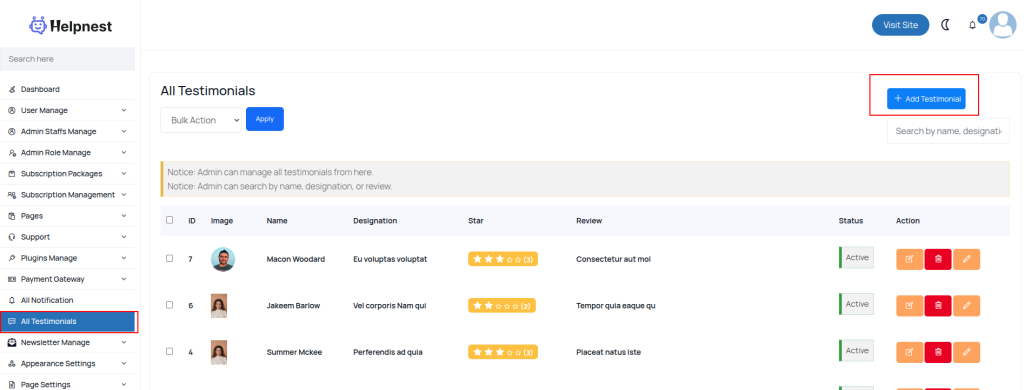Viewport: 1024px width, 390px height.
Task: Expand Payment Gateway chevron
Action: pos(124,279)
